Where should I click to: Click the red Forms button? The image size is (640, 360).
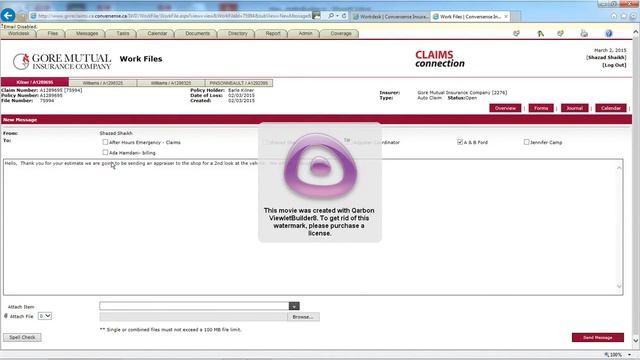tap(541, 108)
